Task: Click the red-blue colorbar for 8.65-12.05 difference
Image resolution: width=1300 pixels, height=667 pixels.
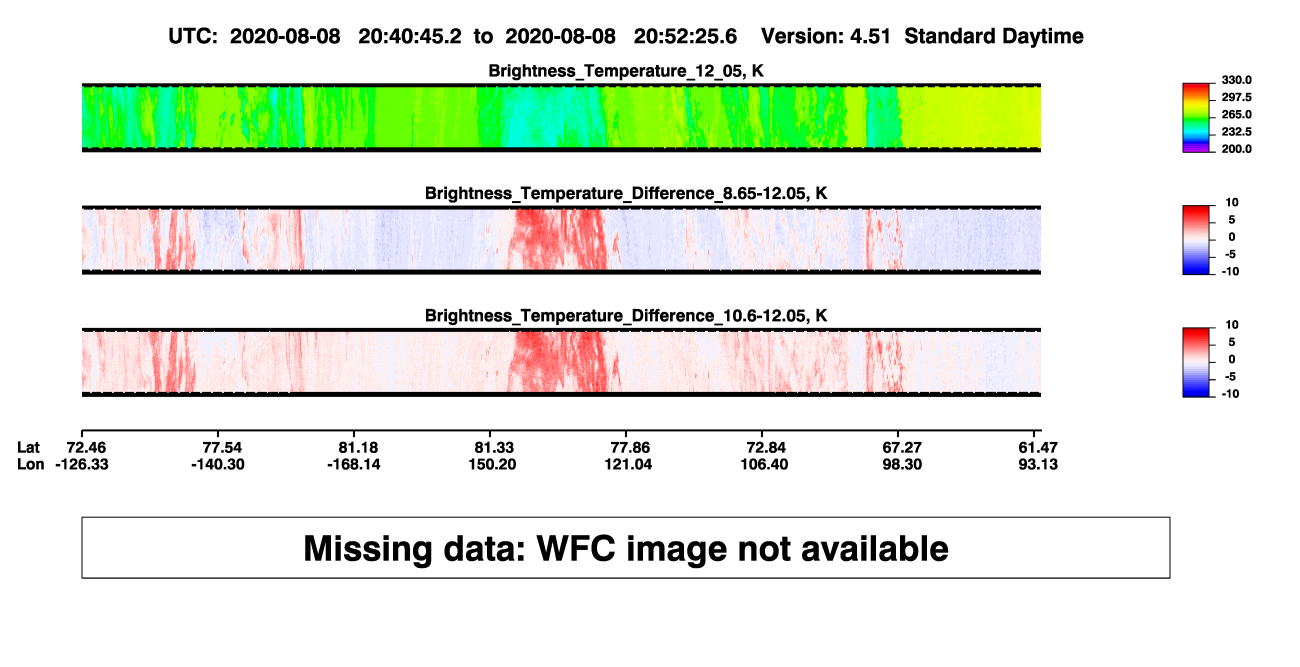Action: (x=1197, y=240)
